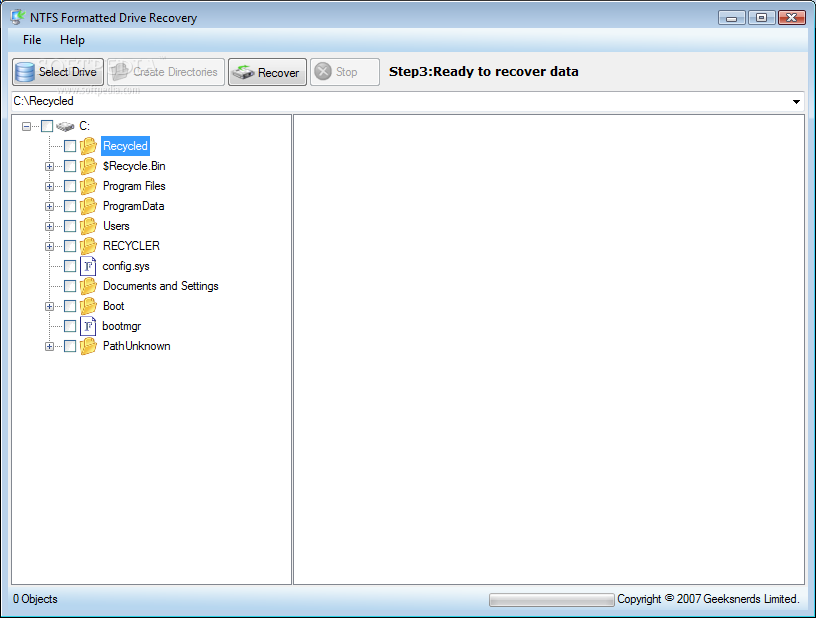The image size is (816, 618).
Task: Select the ProgramData tree label
Action: 134,206
